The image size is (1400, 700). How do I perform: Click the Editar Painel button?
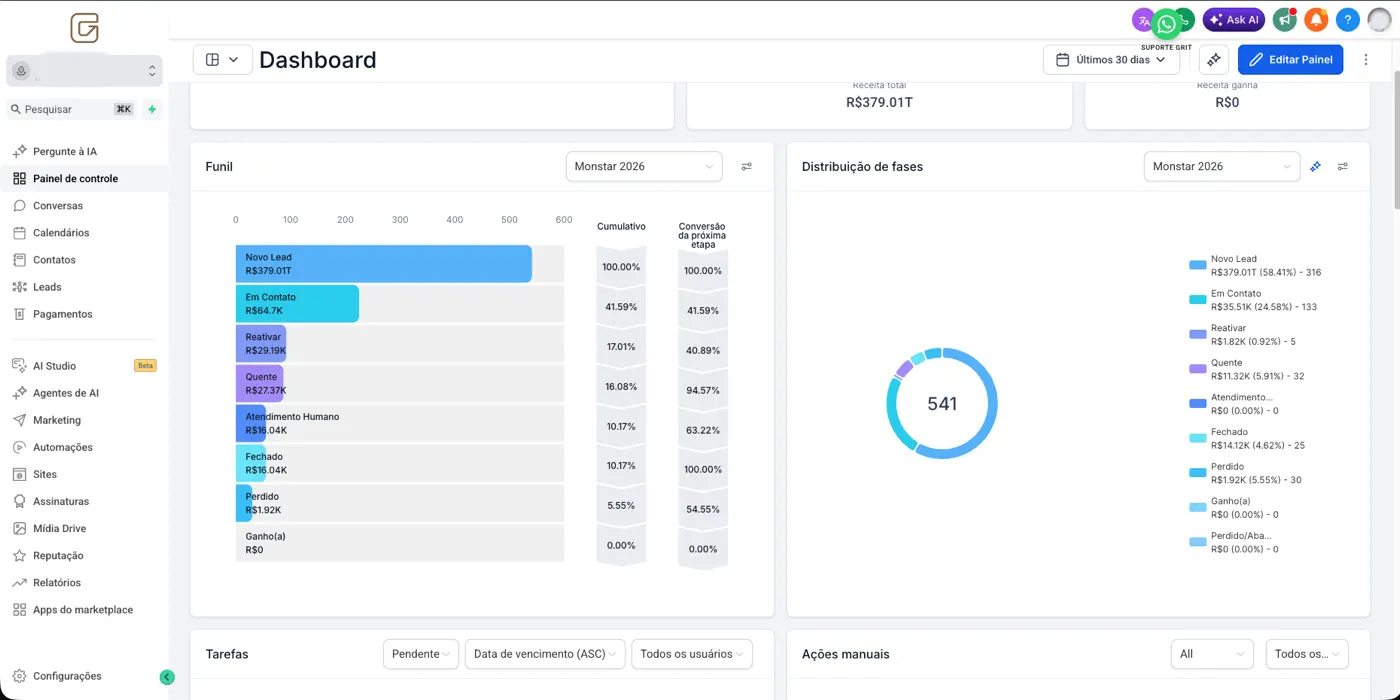pos(1290,60)
